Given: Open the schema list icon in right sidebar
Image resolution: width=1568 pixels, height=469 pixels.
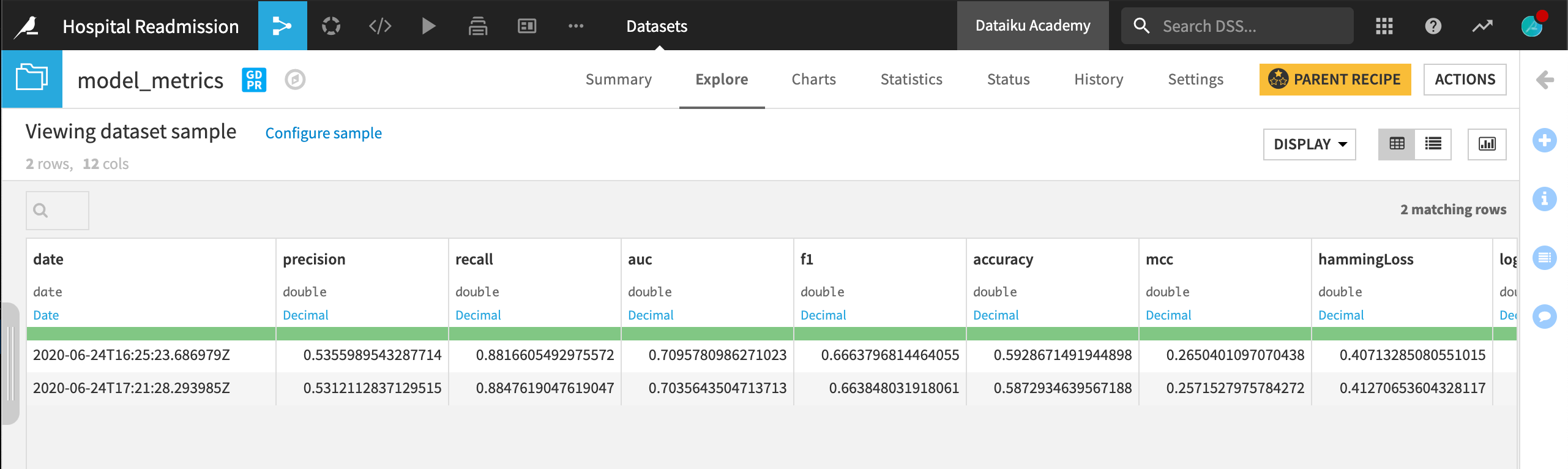Looking at the screenshot, I should (1545, 258).
